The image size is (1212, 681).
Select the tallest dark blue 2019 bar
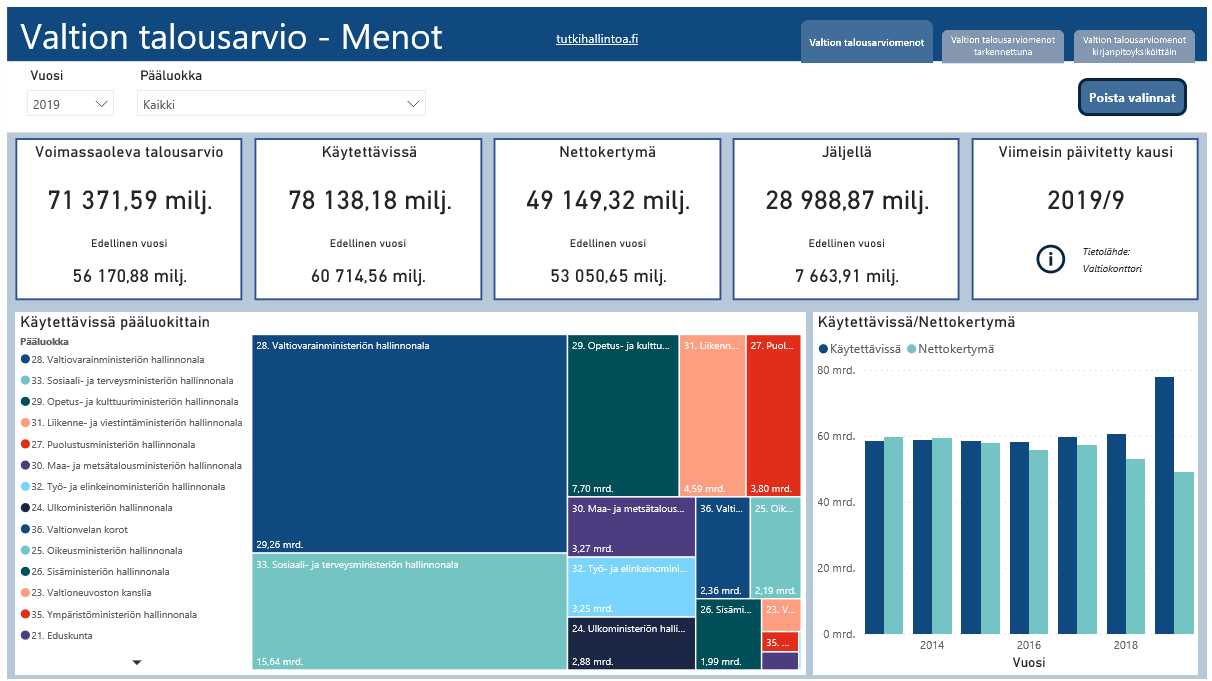pos(1164,505)
